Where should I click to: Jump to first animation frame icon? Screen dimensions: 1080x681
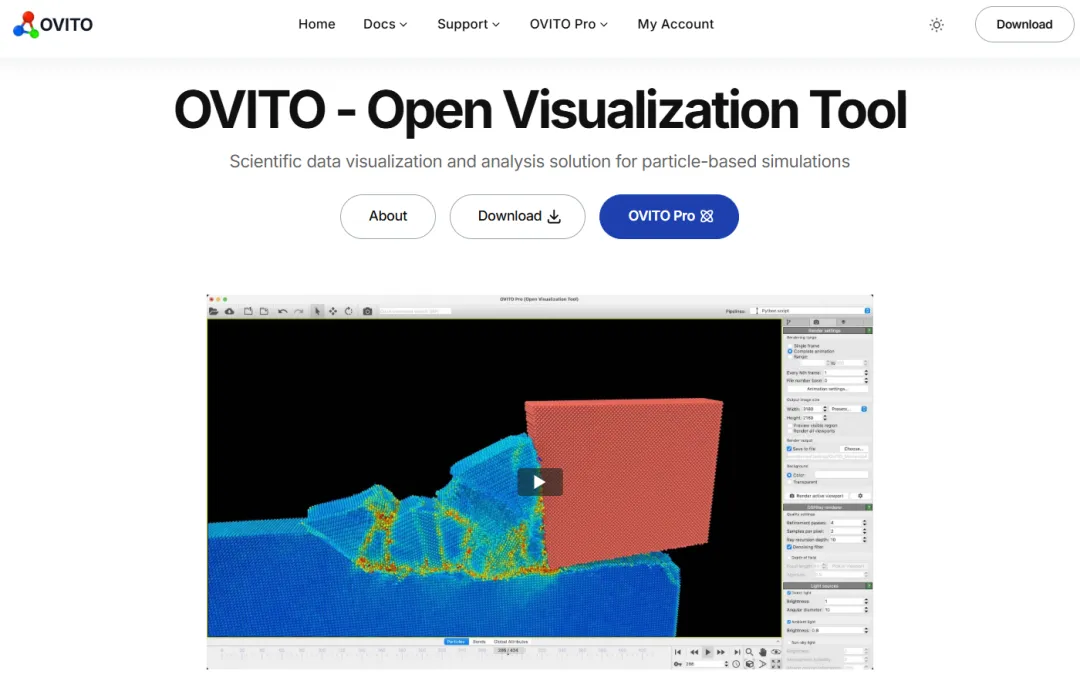pos(678,652)
